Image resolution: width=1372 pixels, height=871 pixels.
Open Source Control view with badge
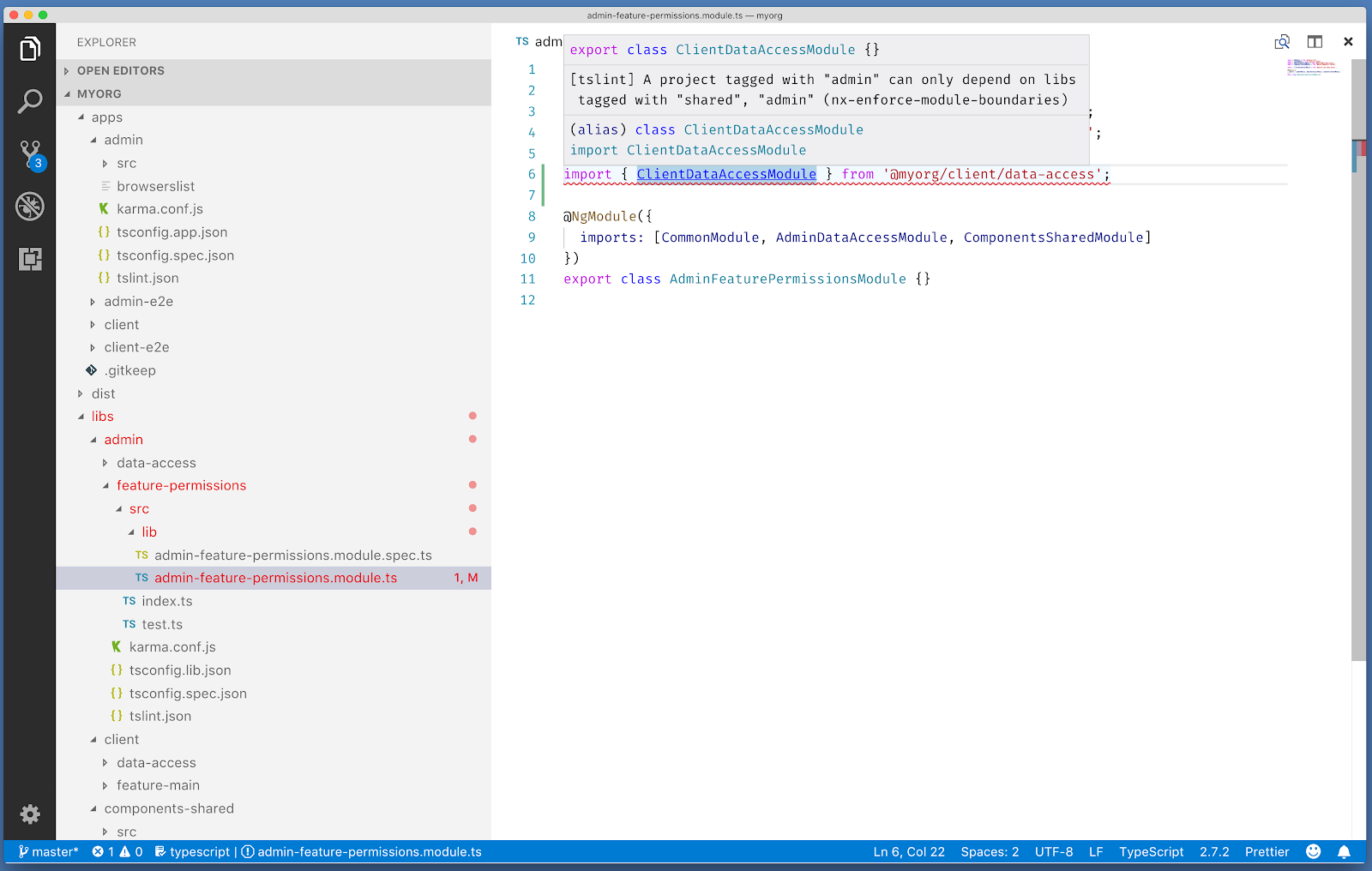point(30,154)
